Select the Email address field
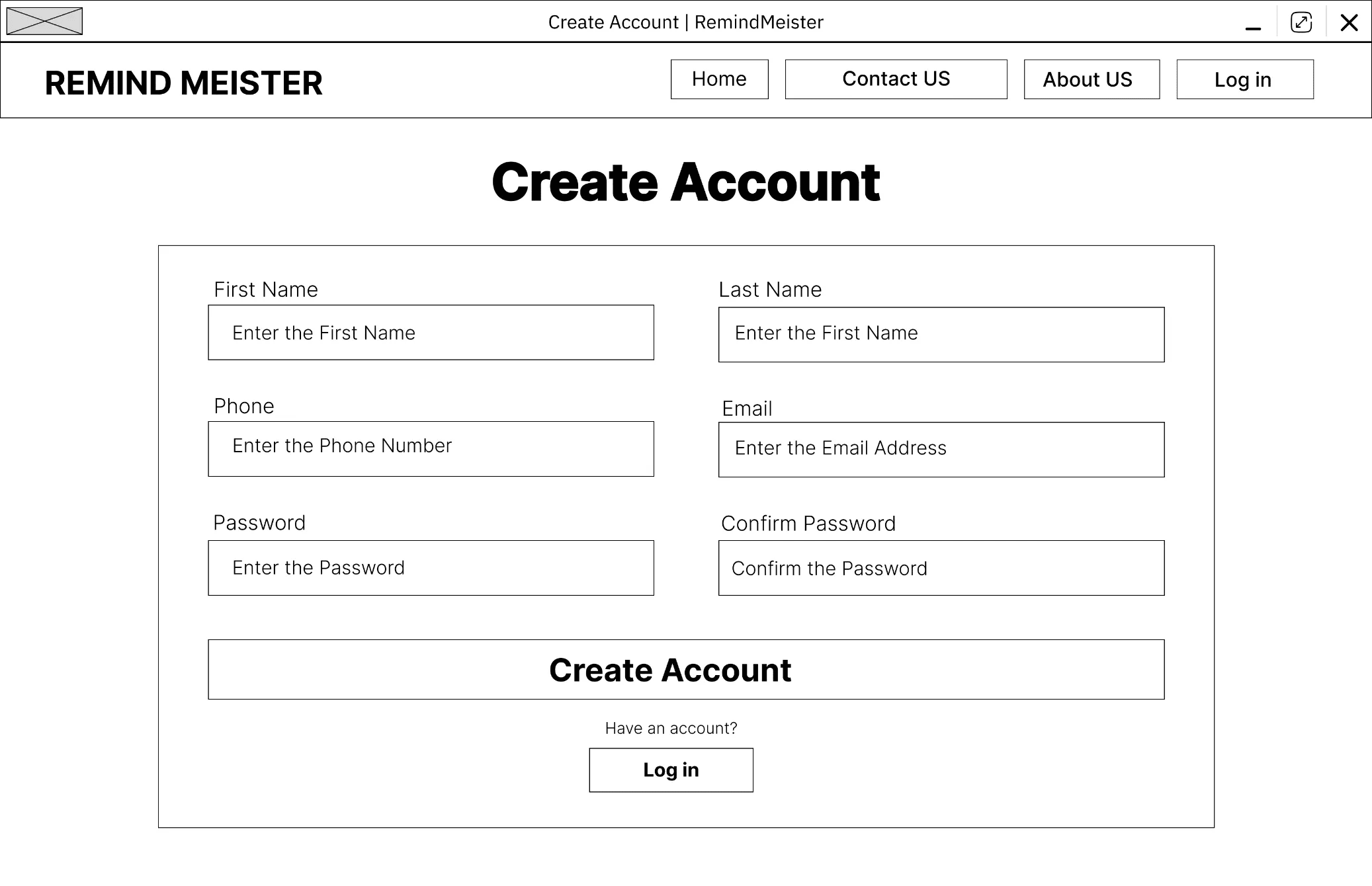 [941, 450]
